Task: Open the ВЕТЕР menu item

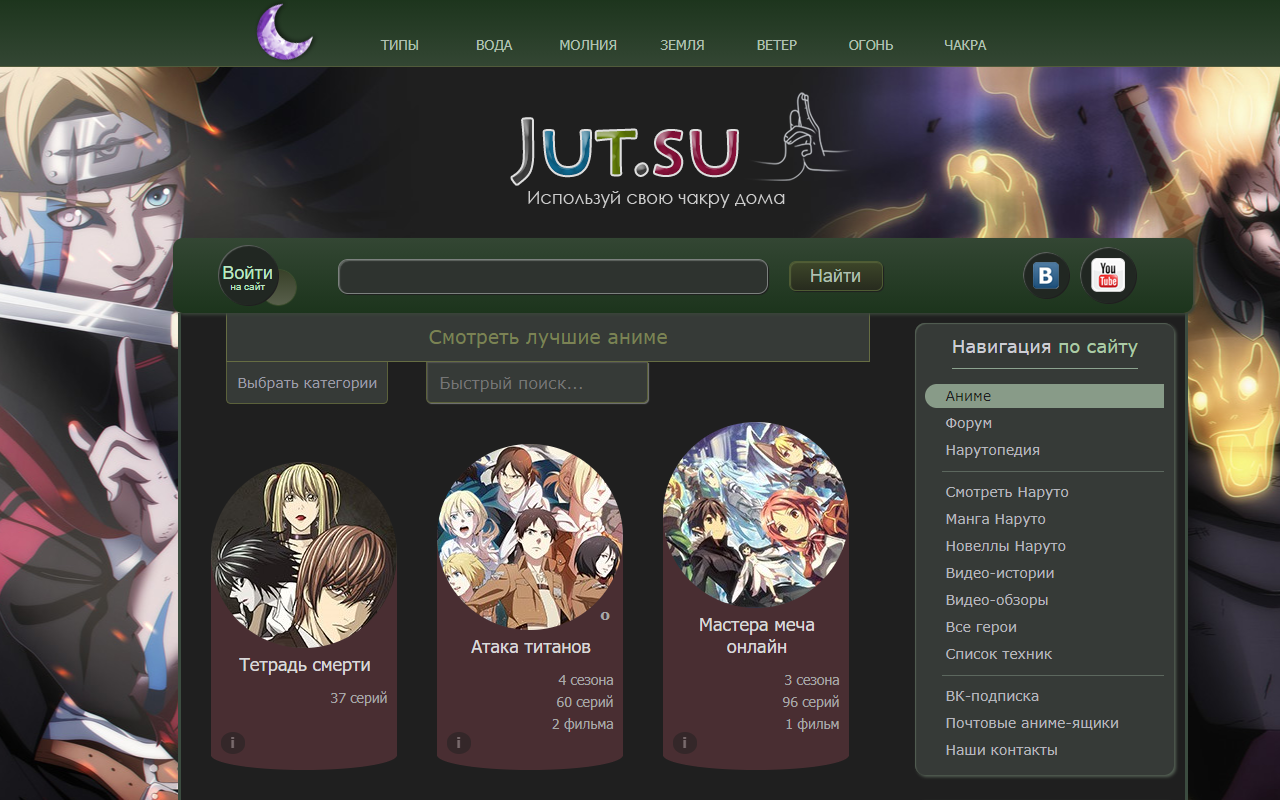Action: [x=777, y=45]
